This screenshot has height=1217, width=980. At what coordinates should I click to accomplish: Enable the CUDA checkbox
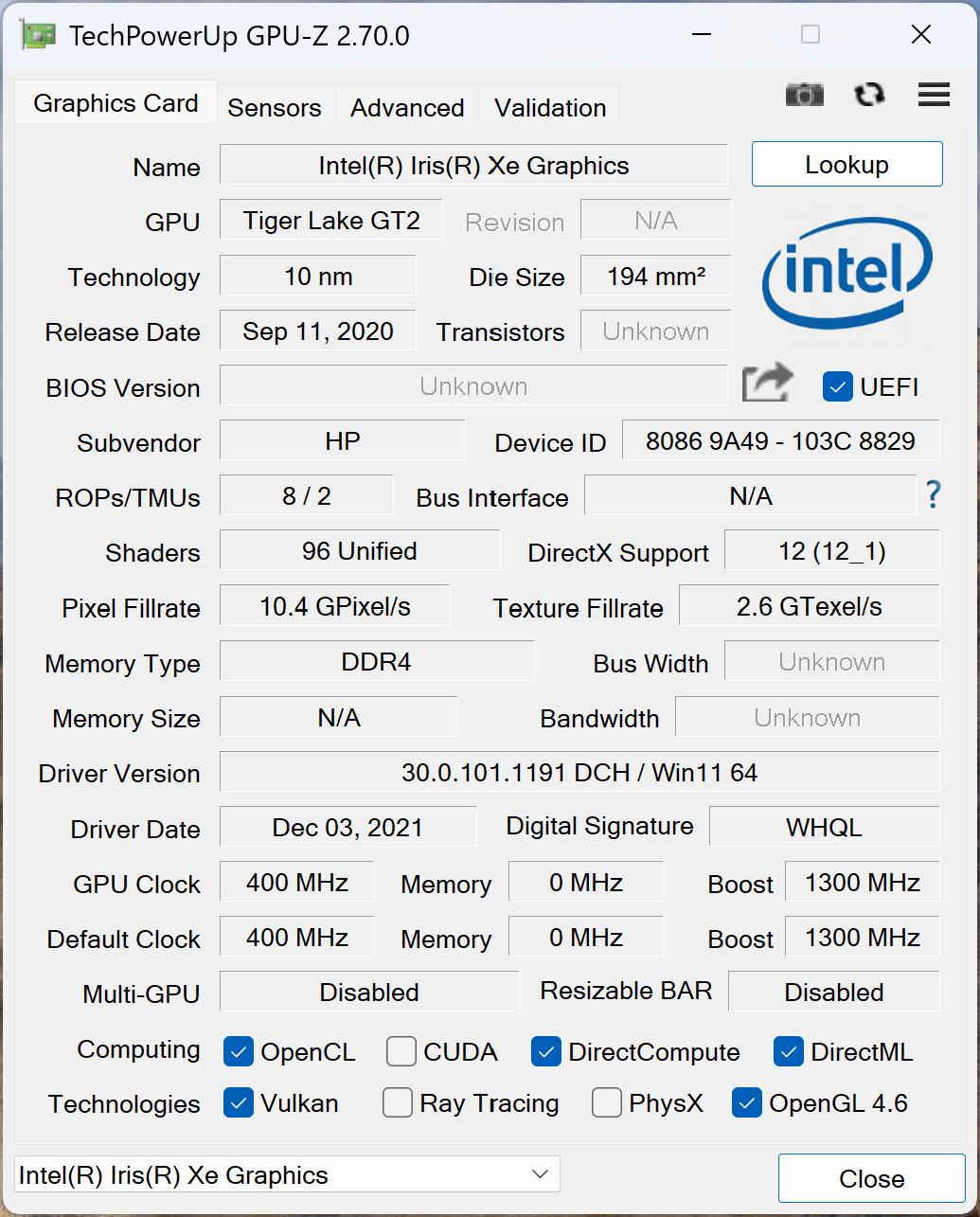pyautogui.click(x=401, y=1051)
